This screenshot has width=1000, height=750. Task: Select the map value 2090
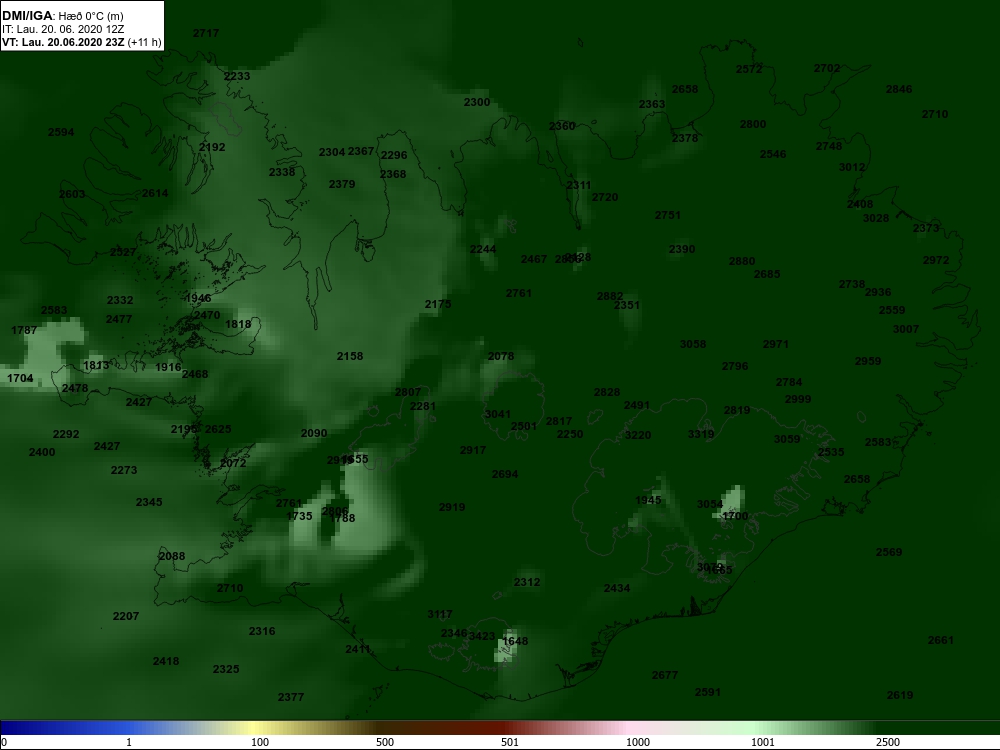click(x=314, y=433)
